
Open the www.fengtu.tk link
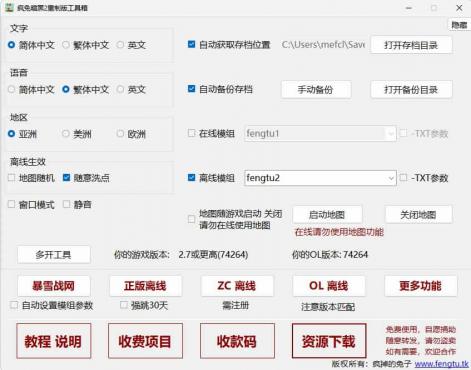pyautogui.click(x=441, y=364)
